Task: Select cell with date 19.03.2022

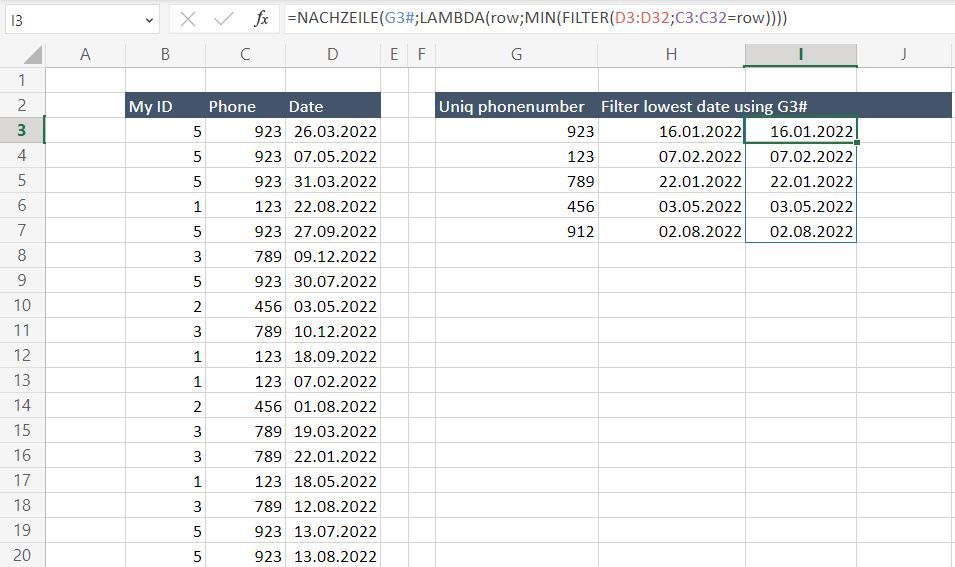Action: [333, 430]
